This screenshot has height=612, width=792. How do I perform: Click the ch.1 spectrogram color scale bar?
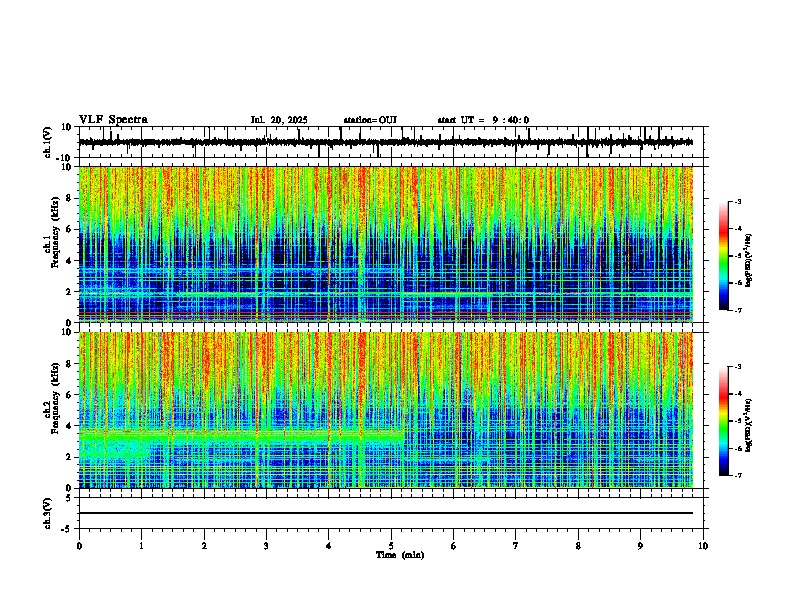click(723, 256)
